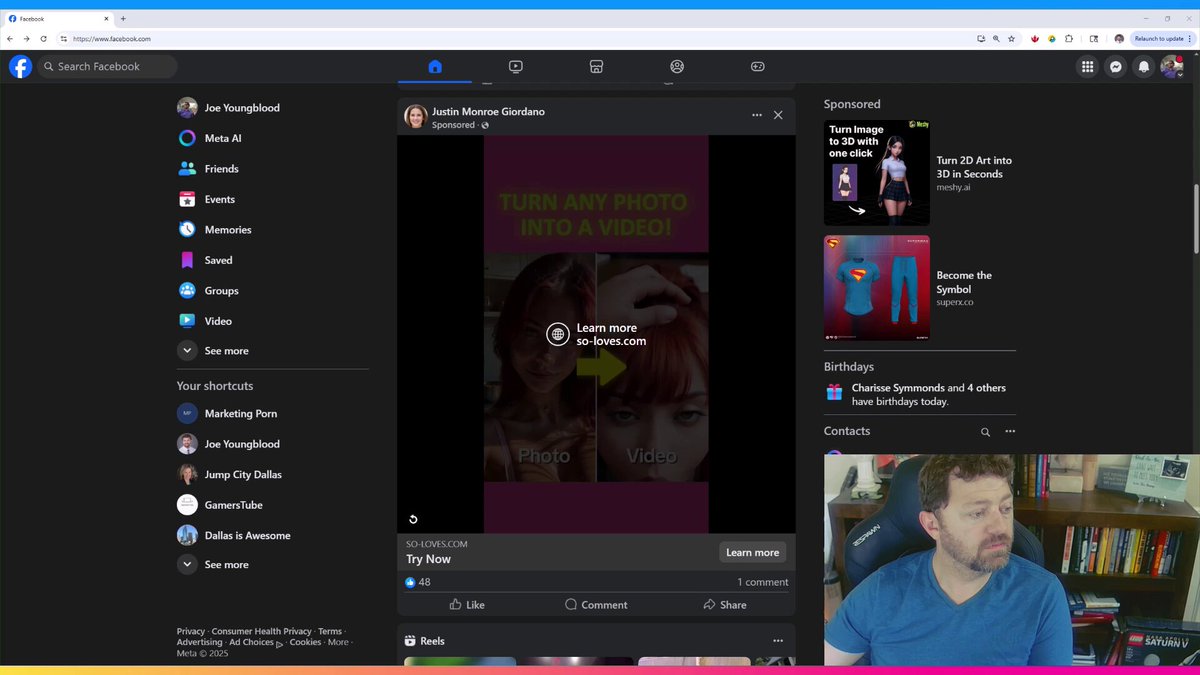
Task: Search contacts with magnifier icon
Action: click(985, 432)
